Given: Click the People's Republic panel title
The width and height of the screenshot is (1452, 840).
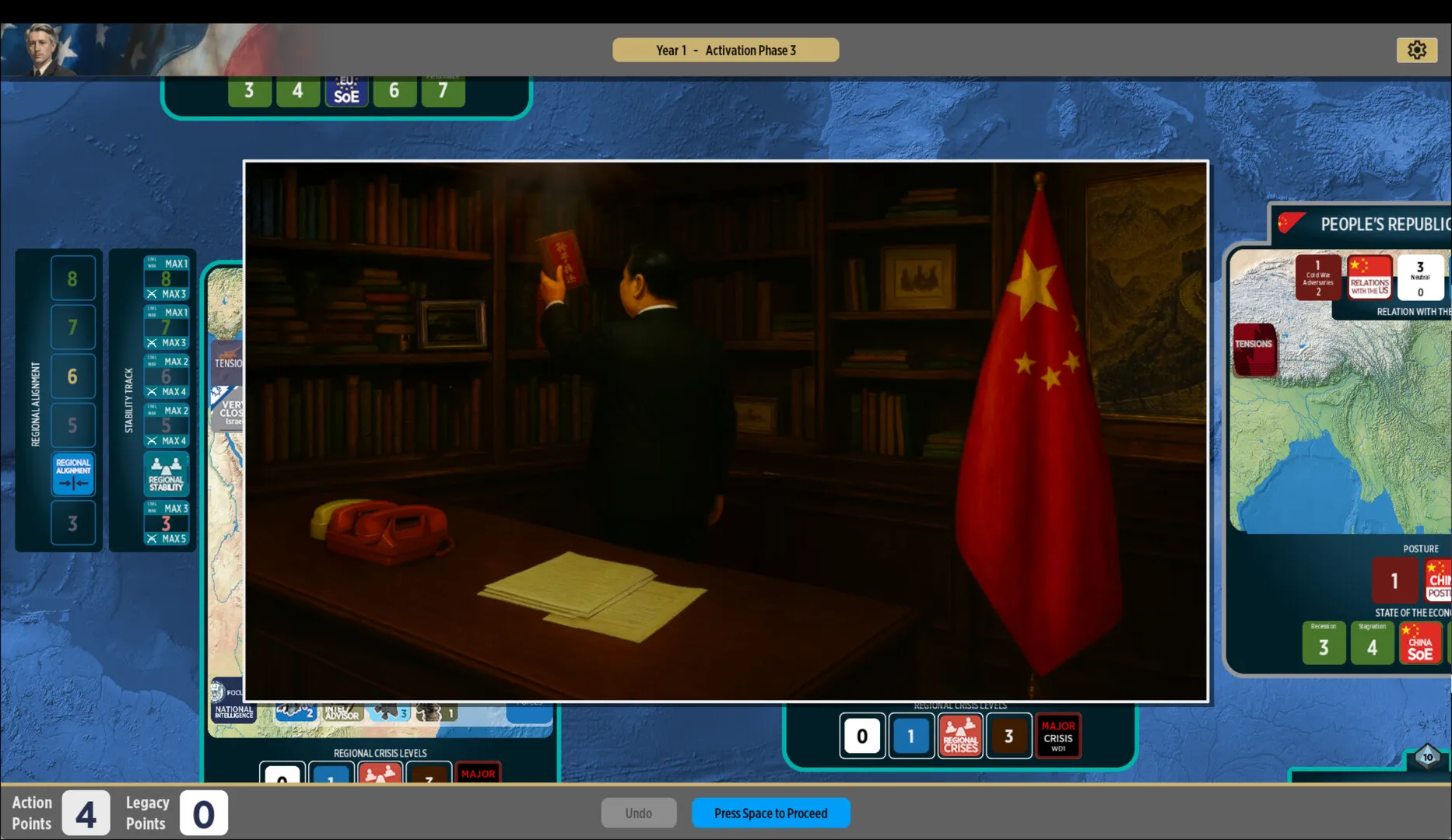Looking at the screenshot, I should click(1385, 224).
